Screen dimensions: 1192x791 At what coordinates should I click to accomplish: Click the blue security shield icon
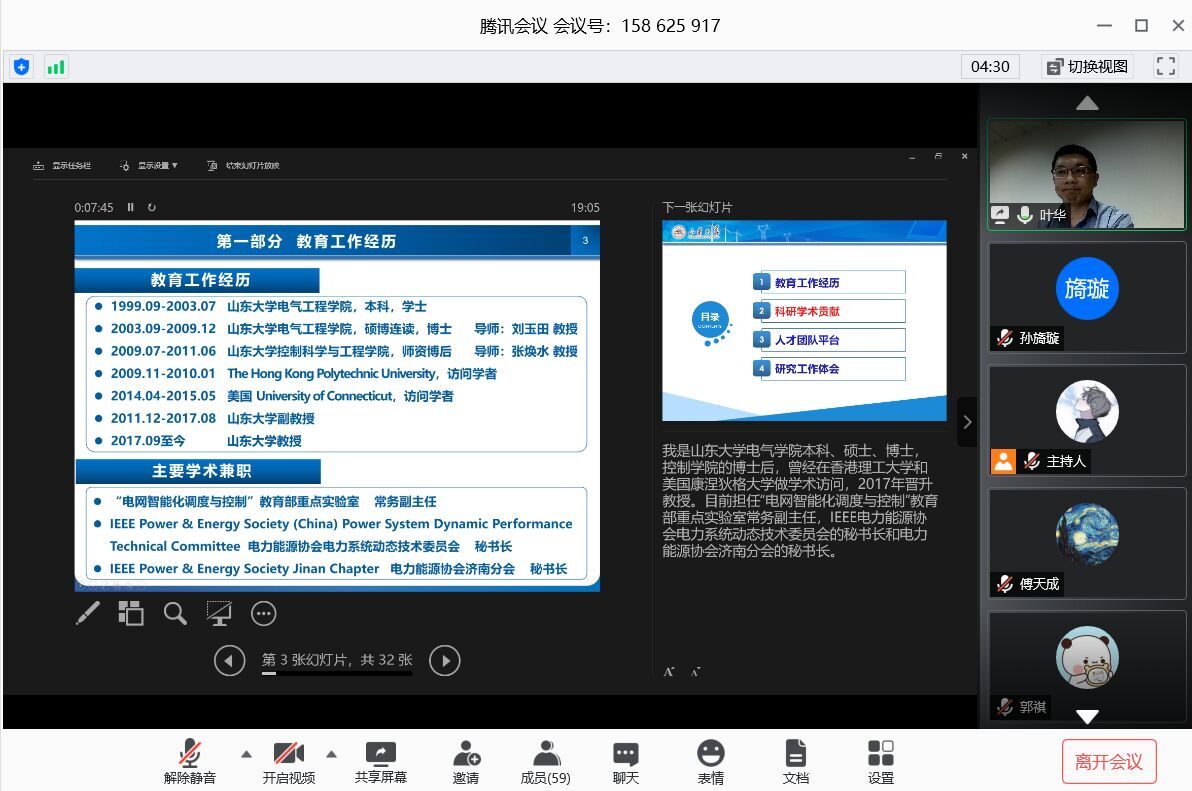pyautogui.click(x=22, y=67)
